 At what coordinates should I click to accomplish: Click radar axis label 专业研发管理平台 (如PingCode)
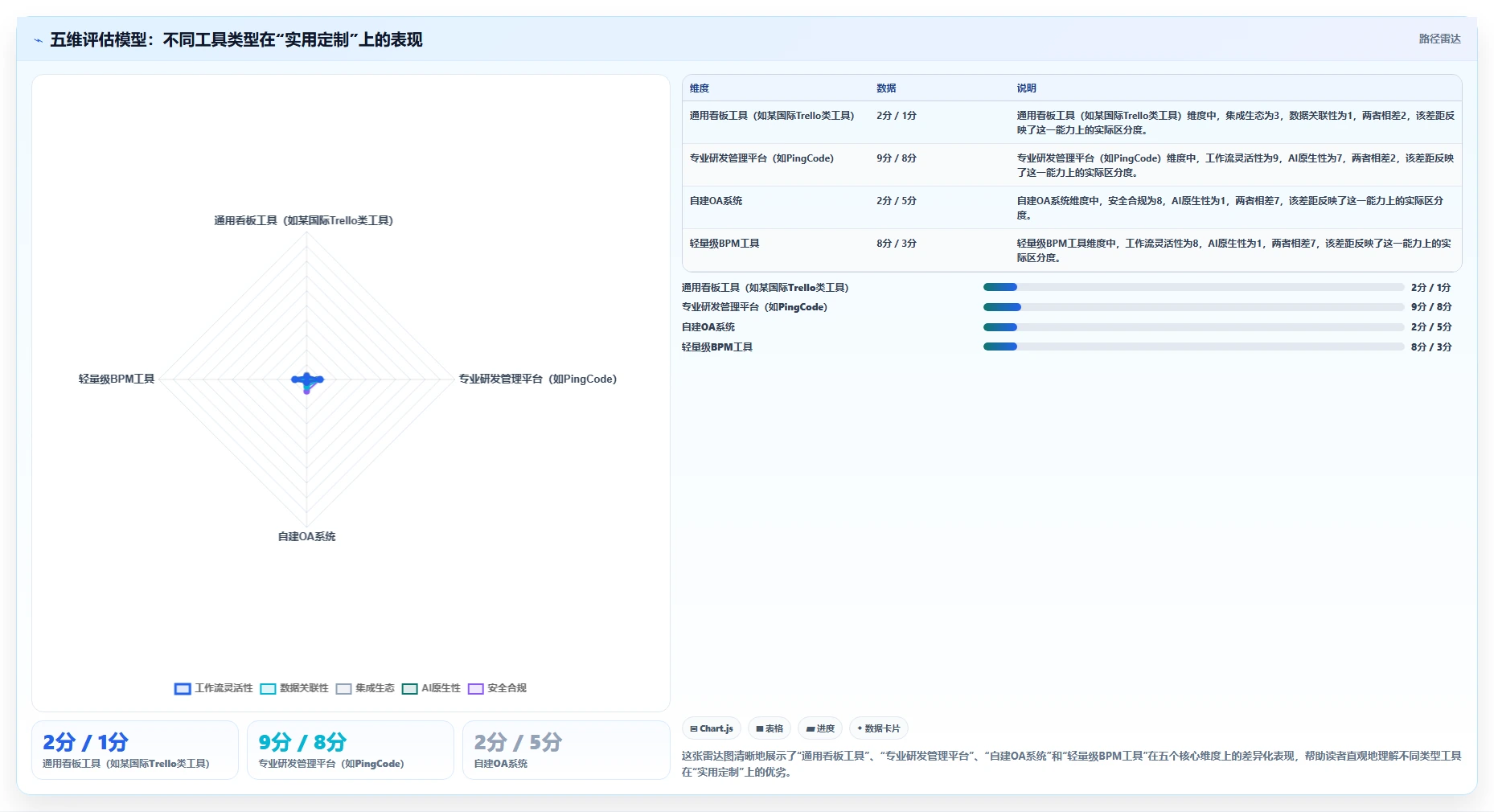pyautogui.click(x=538, y=379)
